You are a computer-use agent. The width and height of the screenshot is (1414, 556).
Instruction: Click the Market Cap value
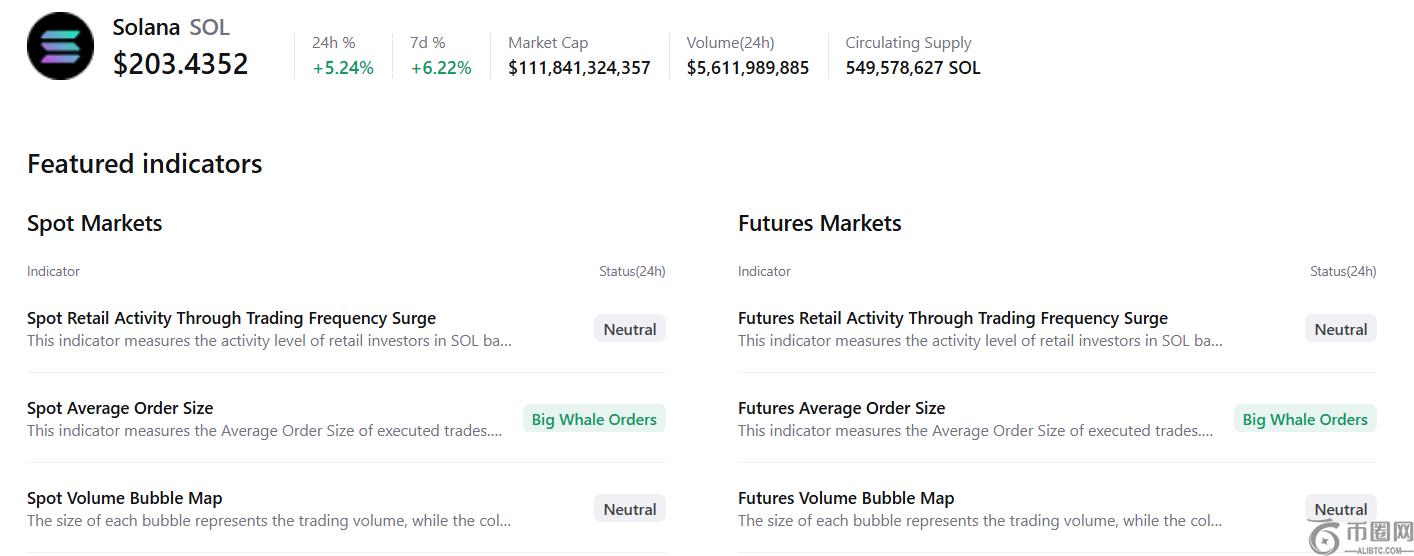pyautogui.click(x=579, y=68)
